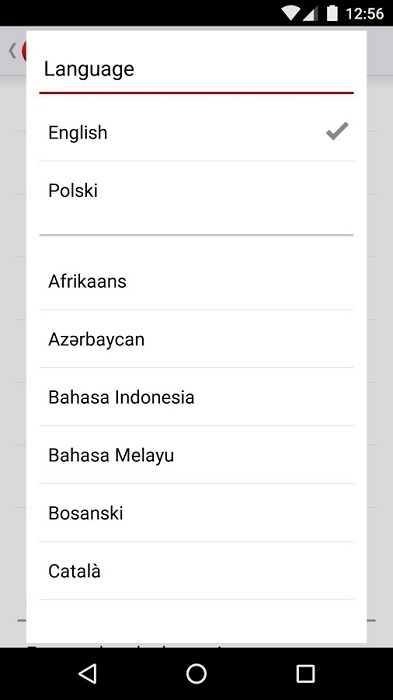Tap the blank row below Català

click(x=196, y=621)
